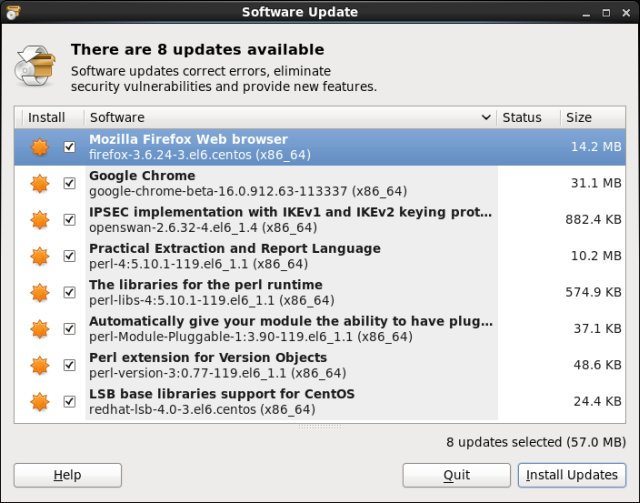The image size is (640, 503).
Task: Click the Quit button
Action: pyautogui.click(x=456, y=475)
